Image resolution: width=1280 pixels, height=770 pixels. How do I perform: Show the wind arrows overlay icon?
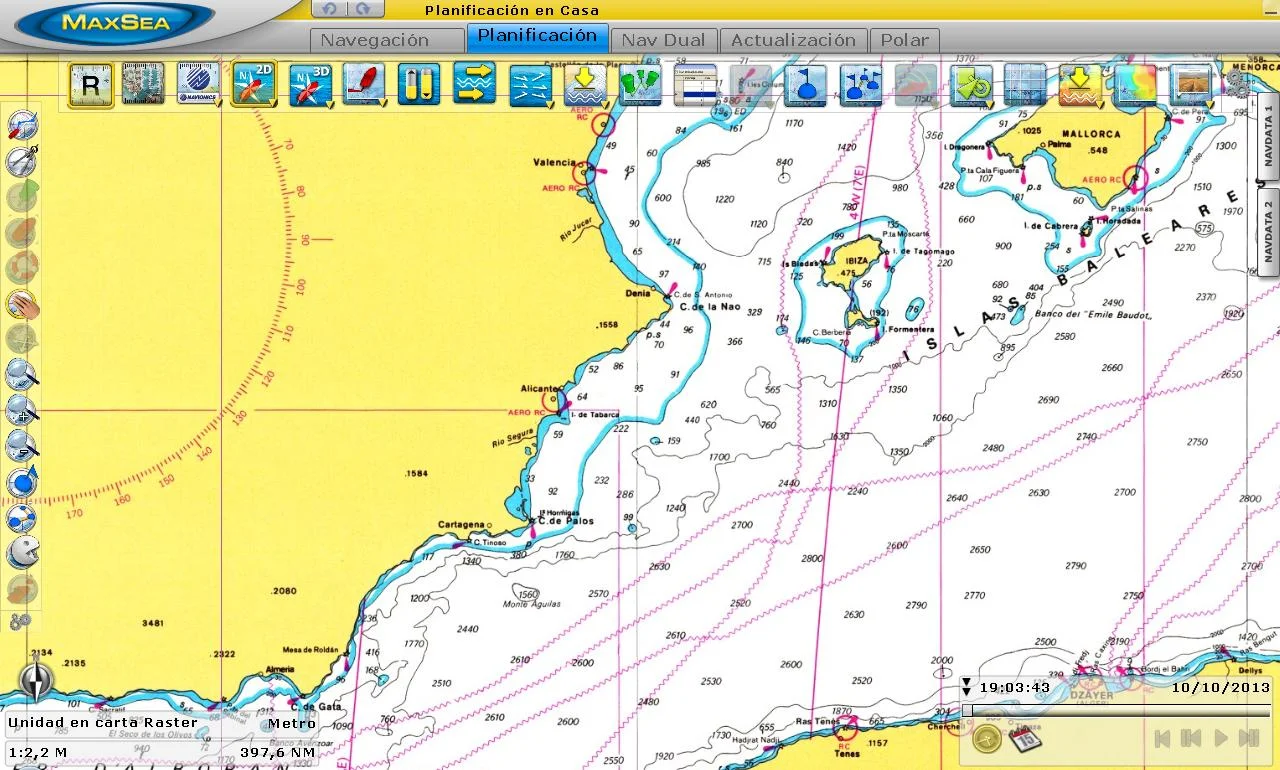point(530,84)
